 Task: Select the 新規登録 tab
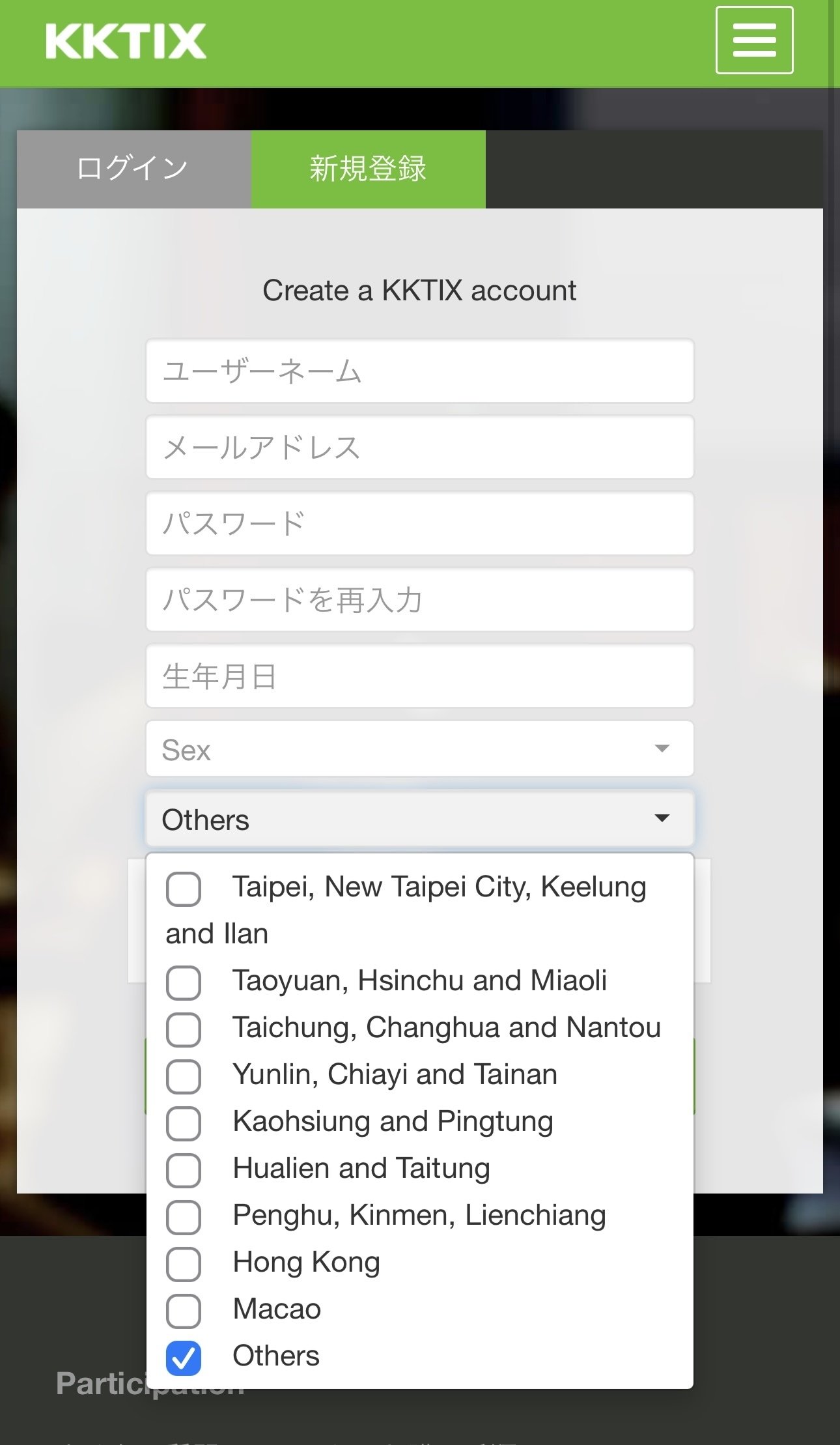(x=368, y=169)
